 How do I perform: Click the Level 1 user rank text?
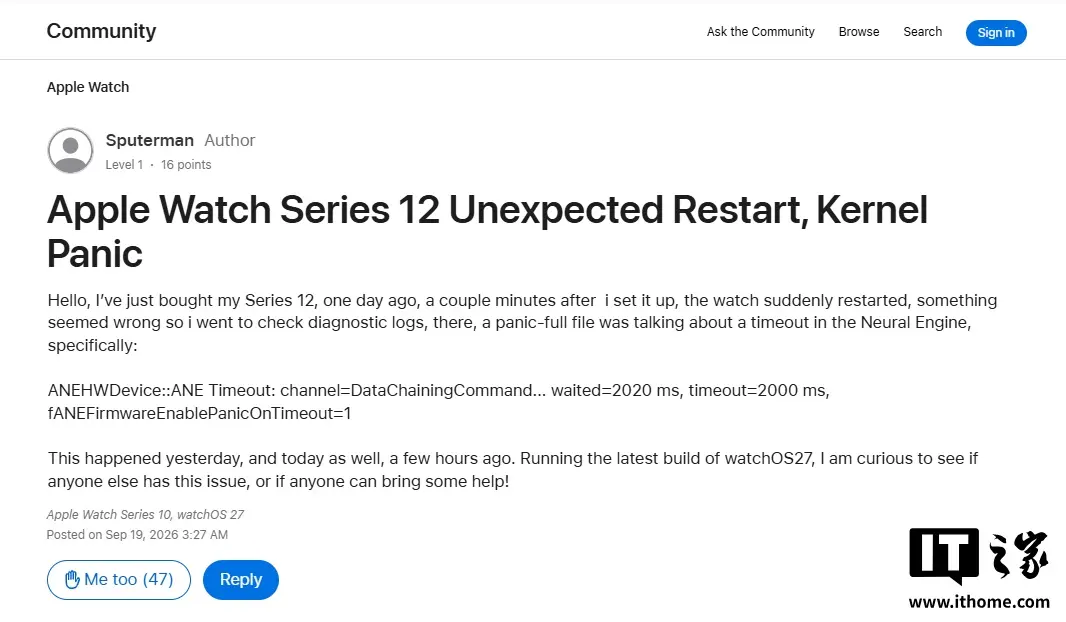pos(124,165)
